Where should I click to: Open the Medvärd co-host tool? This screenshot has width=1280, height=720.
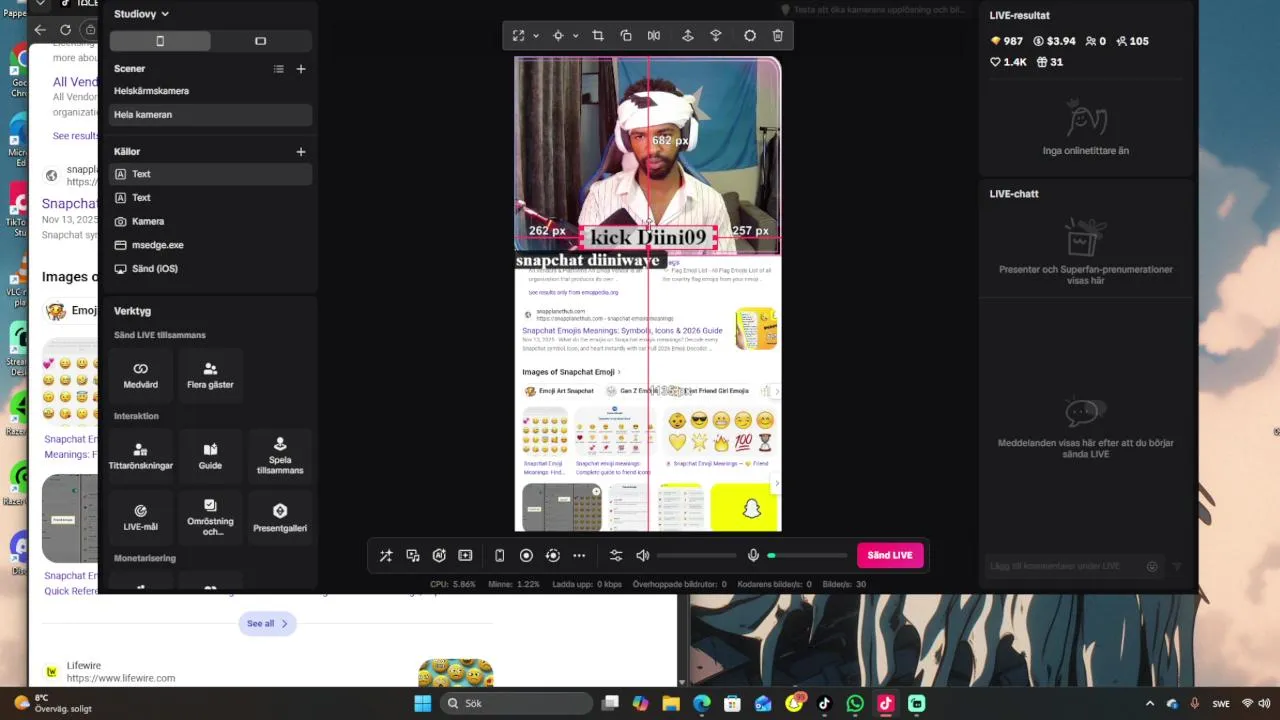coord(140,376)
